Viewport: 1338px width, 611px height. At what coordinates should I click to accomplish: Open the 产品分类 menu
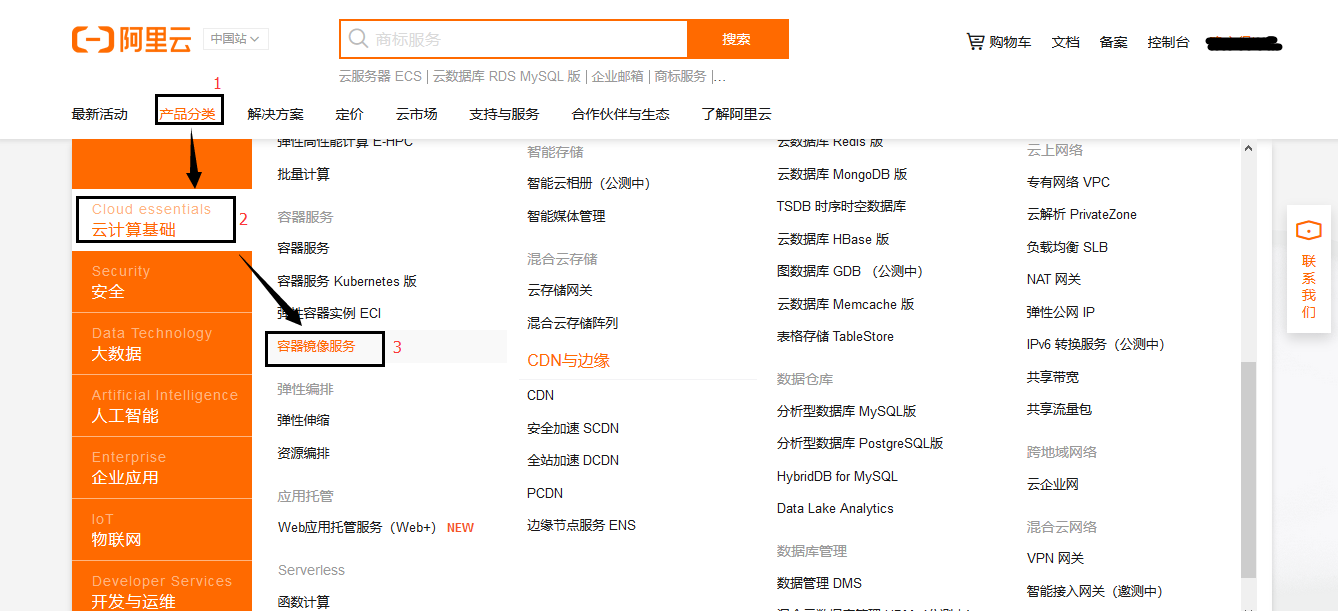tap(188, 114)
